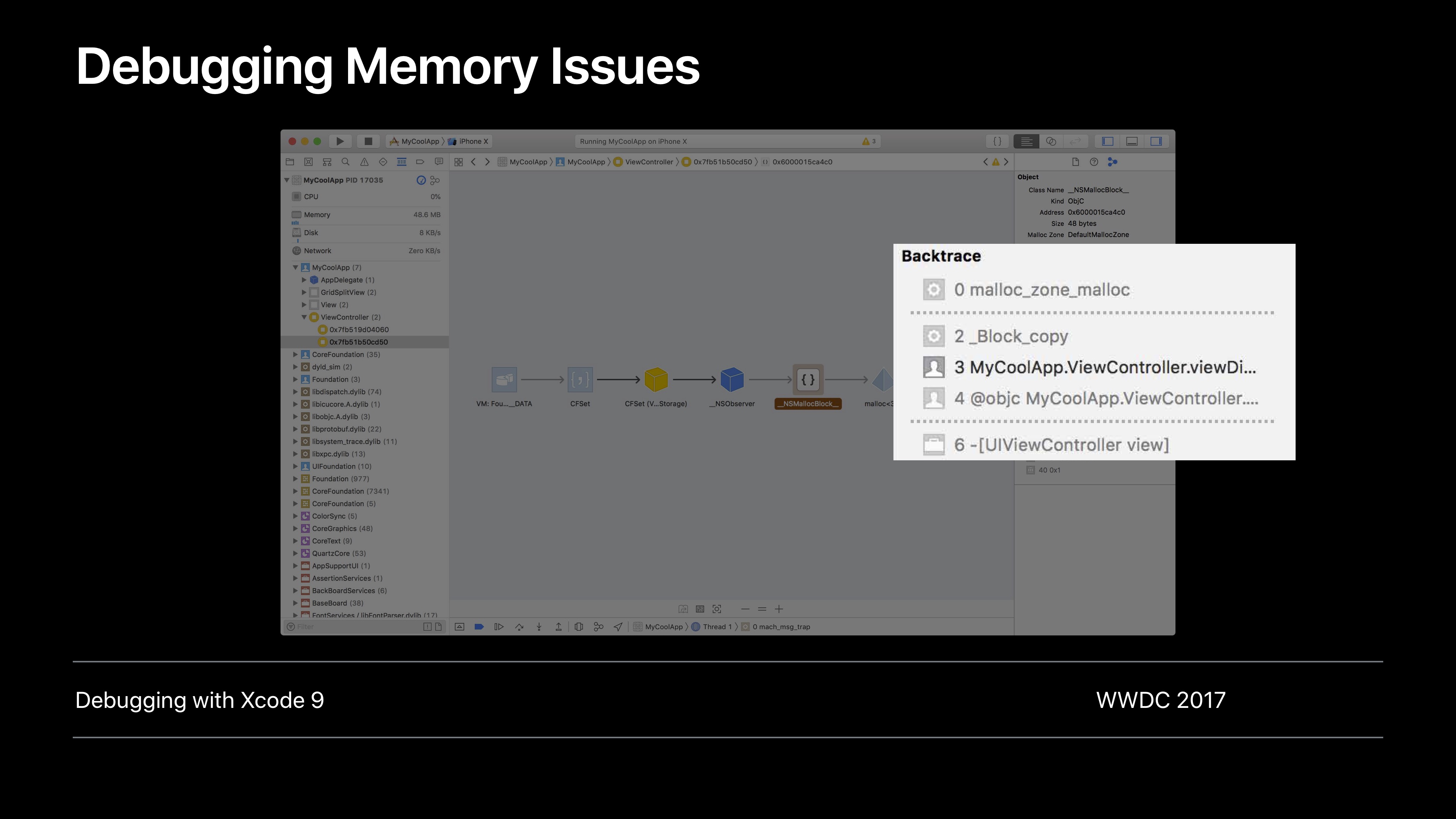The width and height of the screenshot is (1456, 819).
Task: Open the memory inspector tab
Action: (1112, 162)
